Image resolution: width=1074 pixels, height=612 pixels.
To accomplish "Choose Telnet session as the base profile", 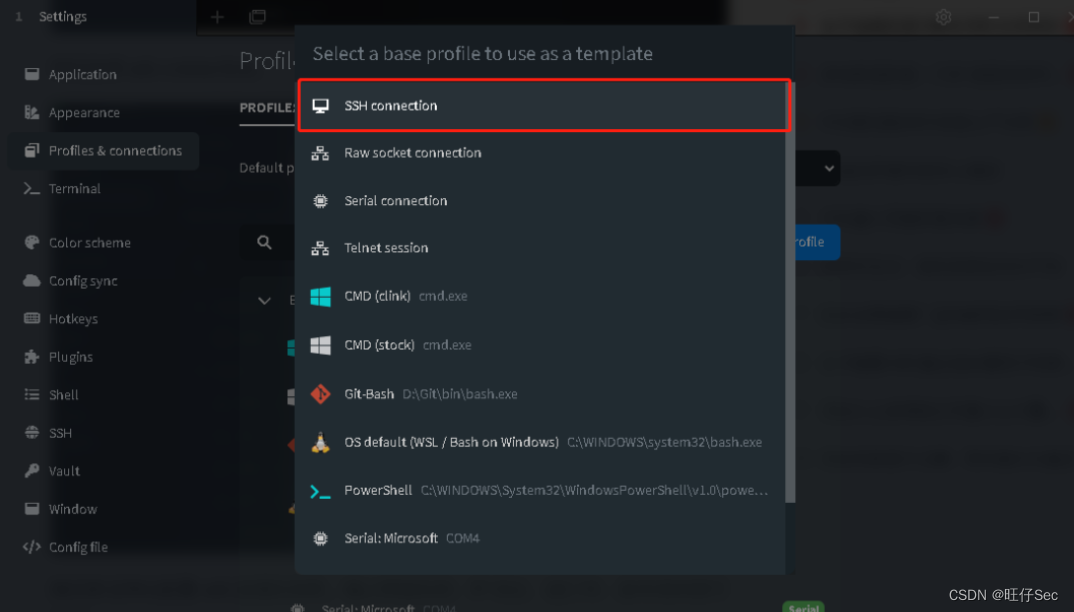I will tap(386, 248).
